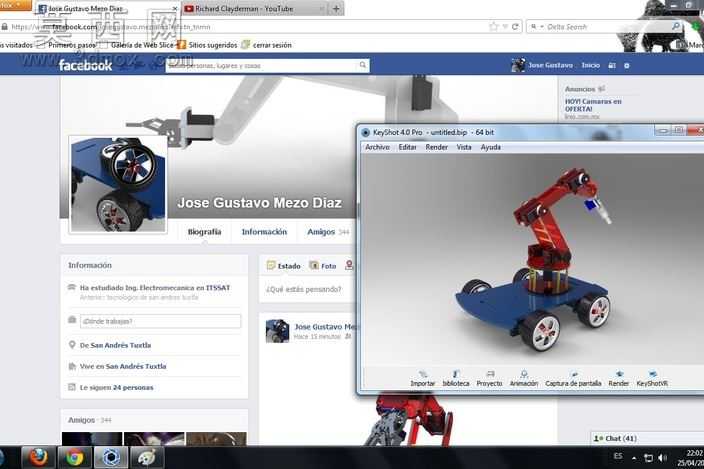The width and height of the screenshot is (704, 469).
Task: Click Captura de pantalla in KeyShot
Action: 573,378
